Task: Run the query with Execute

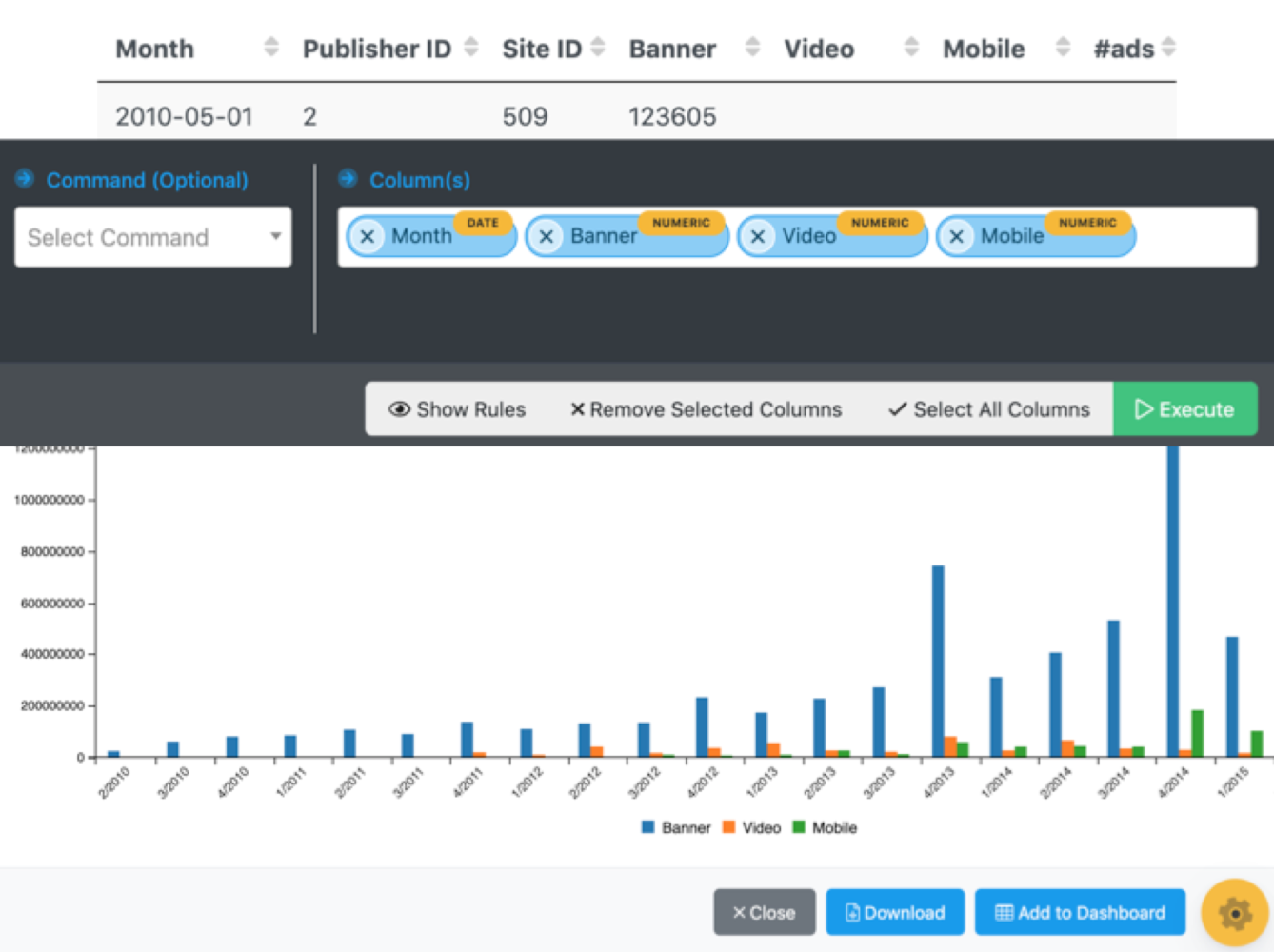Action: pyautogui.click(x=1184, y=409)
